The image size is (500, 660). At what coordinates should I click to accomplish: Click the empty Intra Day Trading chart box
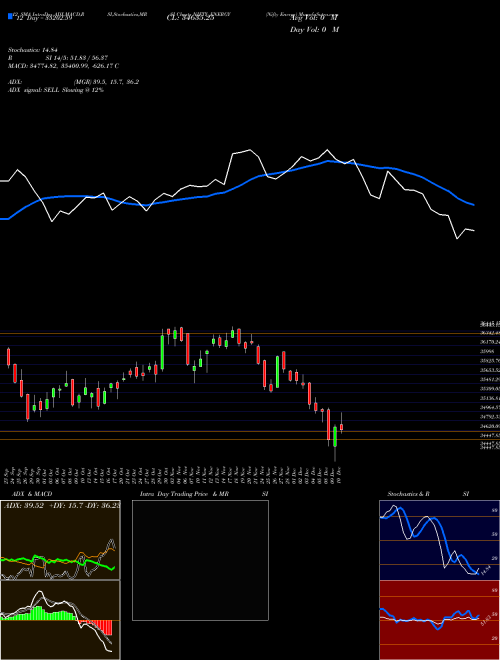pos(200,560)
